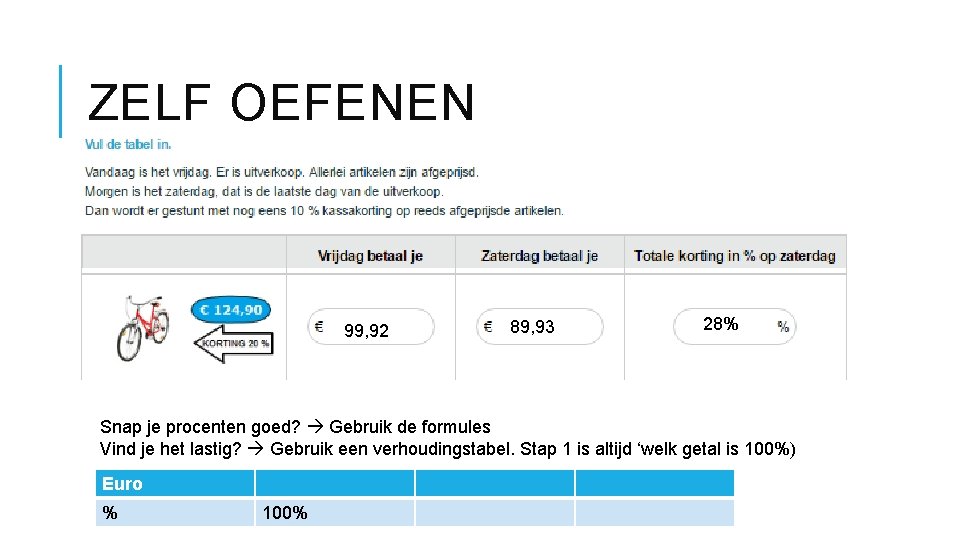Click the 'Euro' header cell in ratio table

175,483
